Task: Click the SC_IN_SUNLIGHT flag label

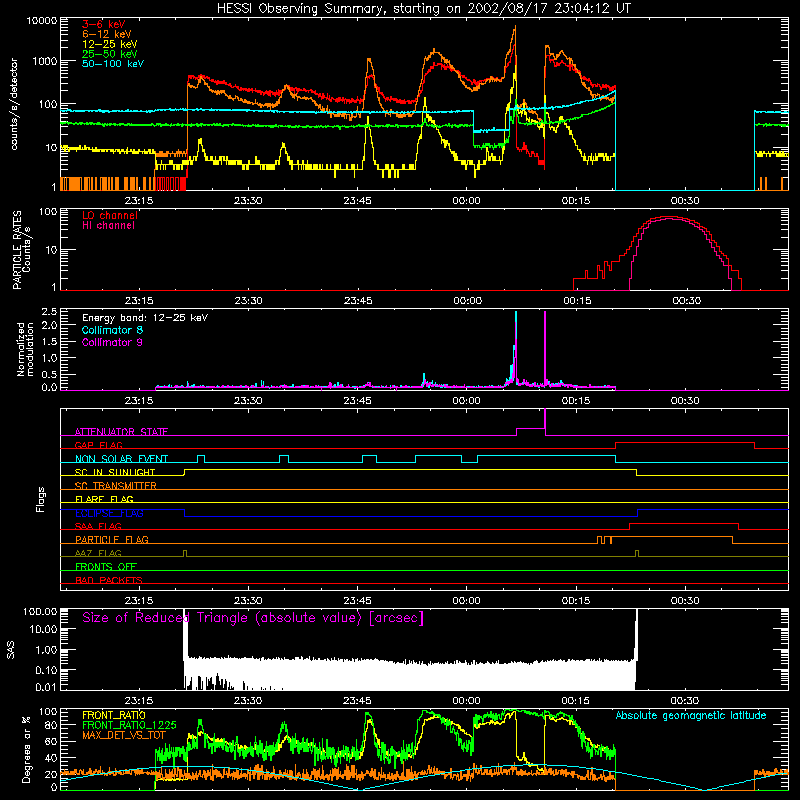Action: point(115,472)
